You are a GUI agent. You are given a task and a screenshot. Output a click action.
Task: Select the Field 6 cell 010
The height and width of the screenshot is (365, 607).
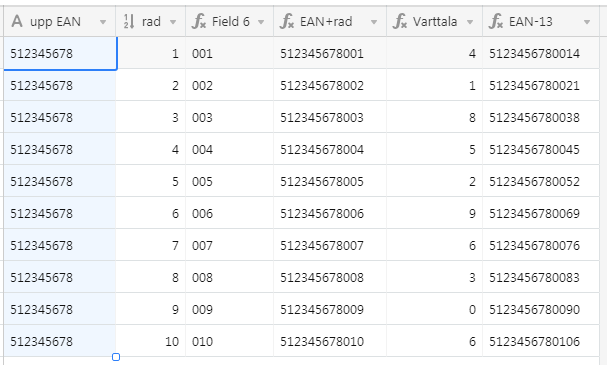coord(230,341)
